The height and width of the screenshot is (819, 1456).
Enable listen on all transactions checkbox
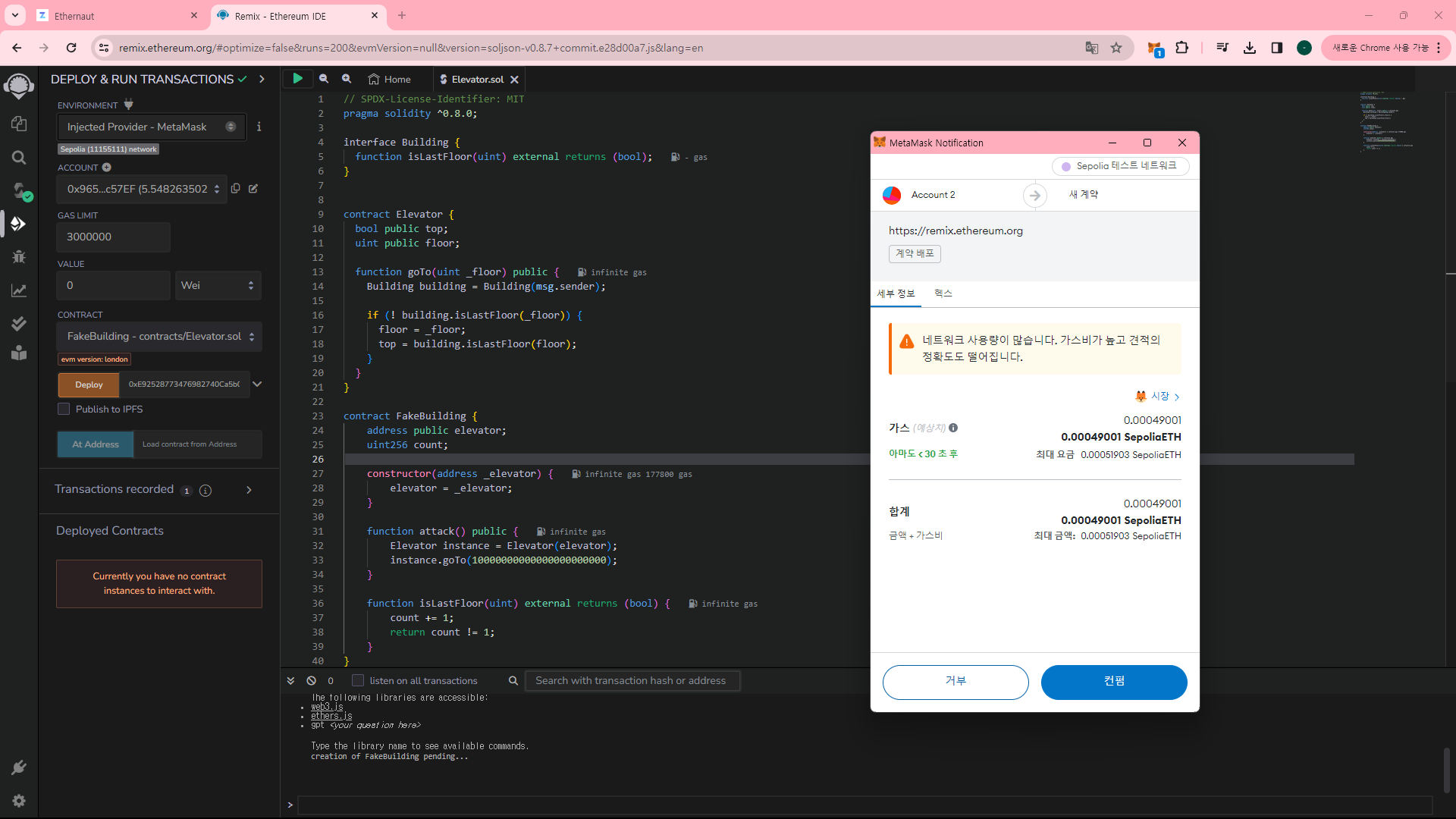[x=358, y=681]
